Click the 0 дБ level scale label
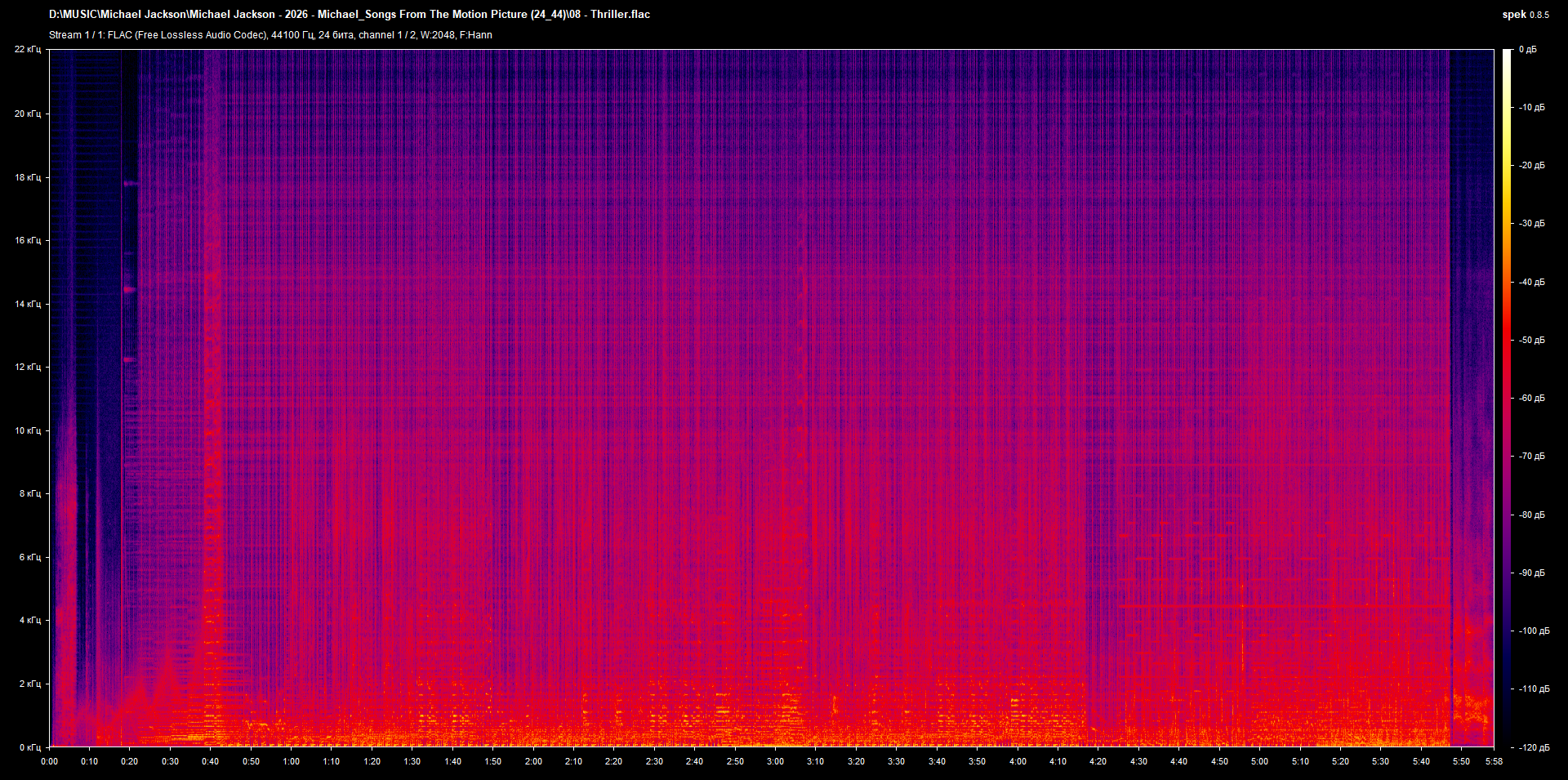This screenshot has height=780, width=1568. [1528, 50]
